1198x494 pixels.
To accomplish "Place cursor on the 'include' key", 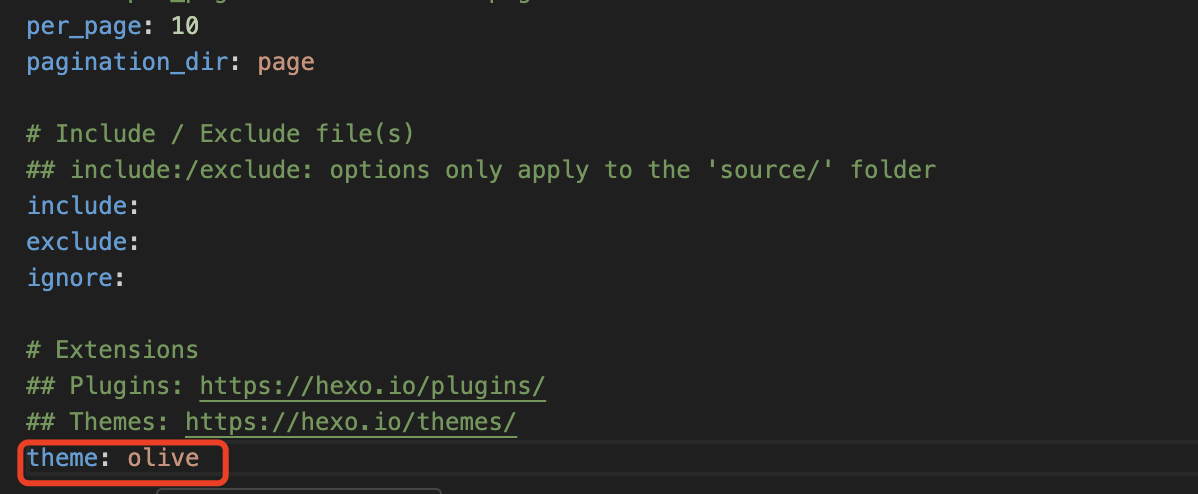I will (77, 206).
